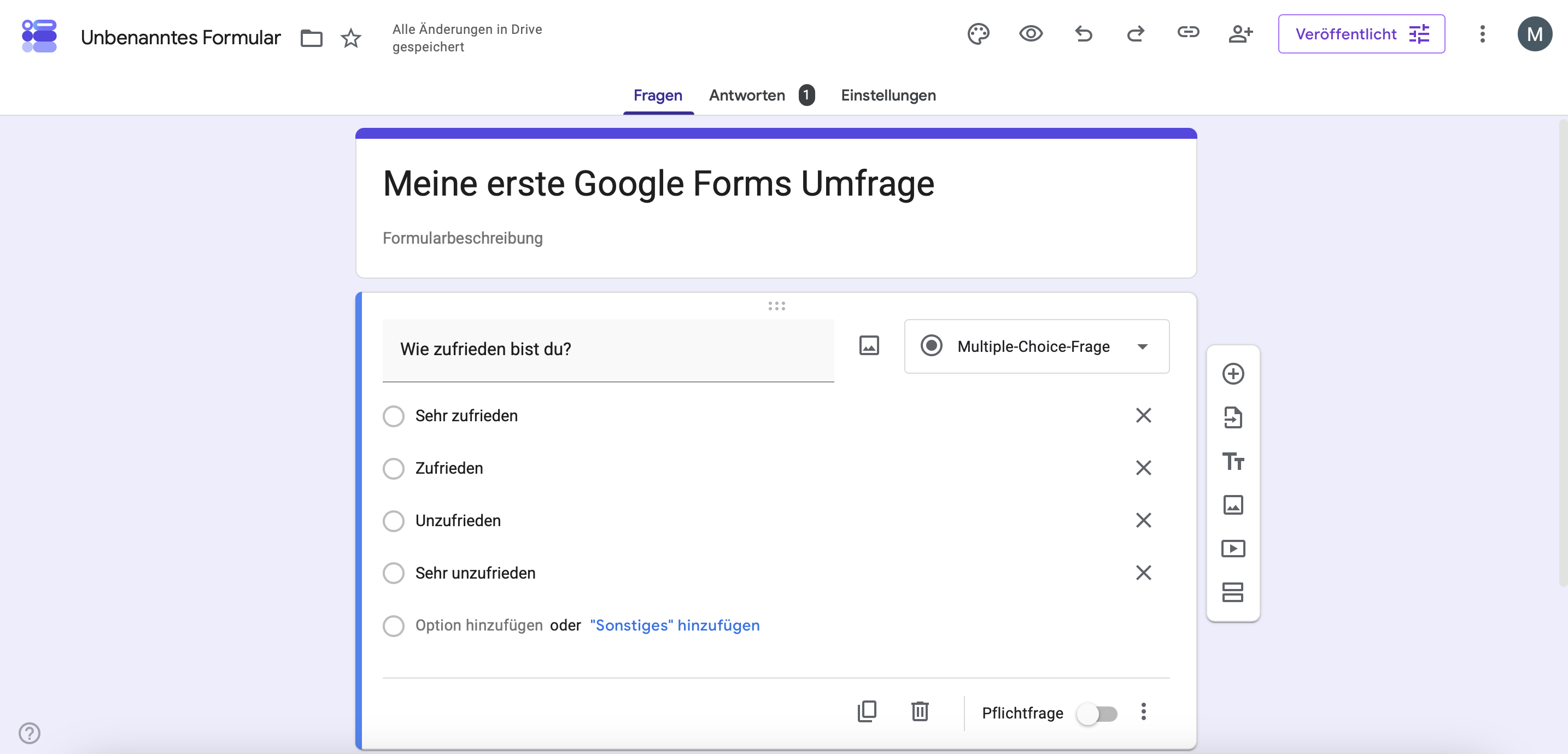The image size is (1568, 754).
Task: Remove the Unzufrieden option
Action: (1143, 520)
